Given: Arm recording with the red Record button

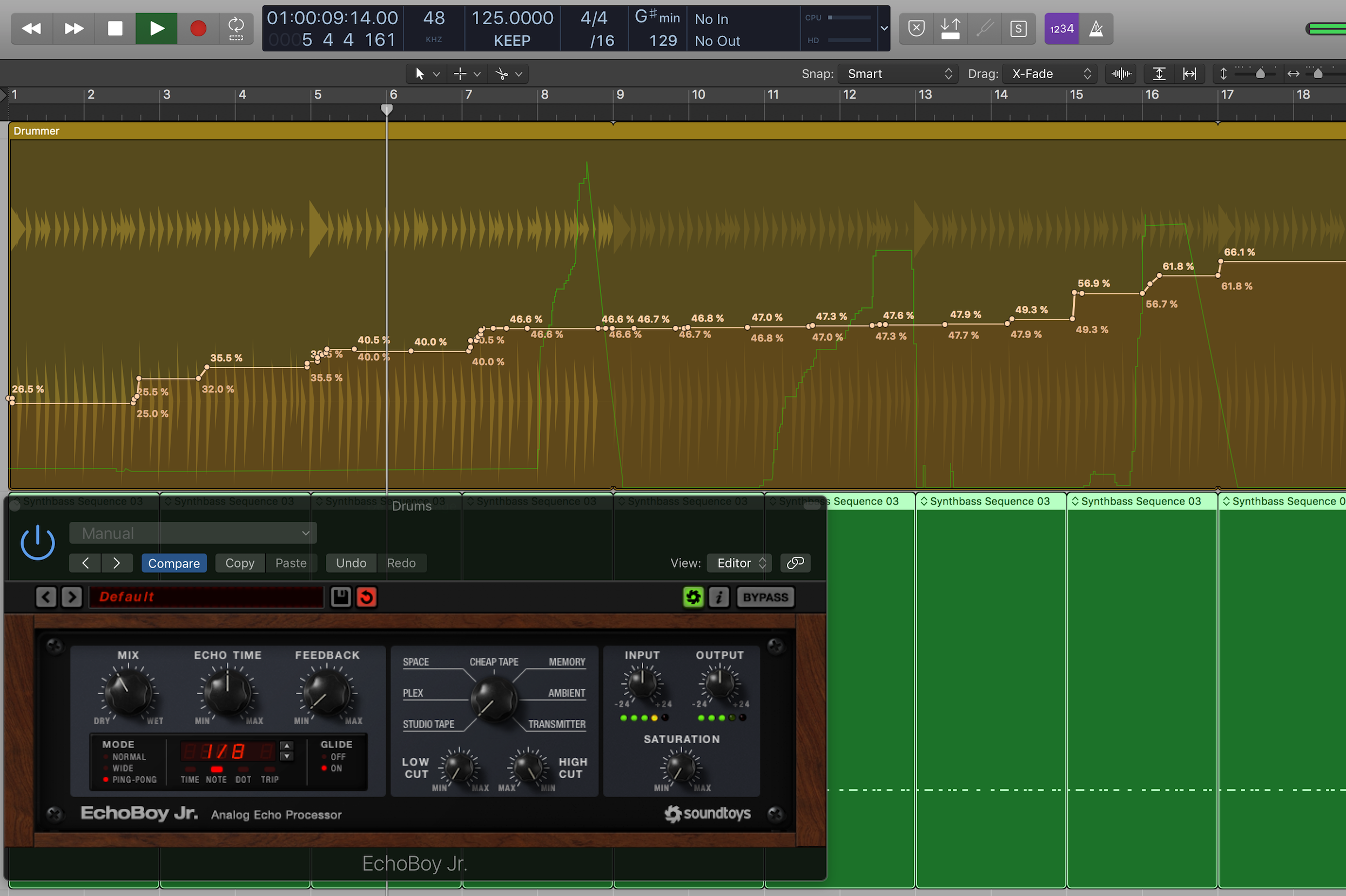Looking at the screenshot, I should pos(198,29).
